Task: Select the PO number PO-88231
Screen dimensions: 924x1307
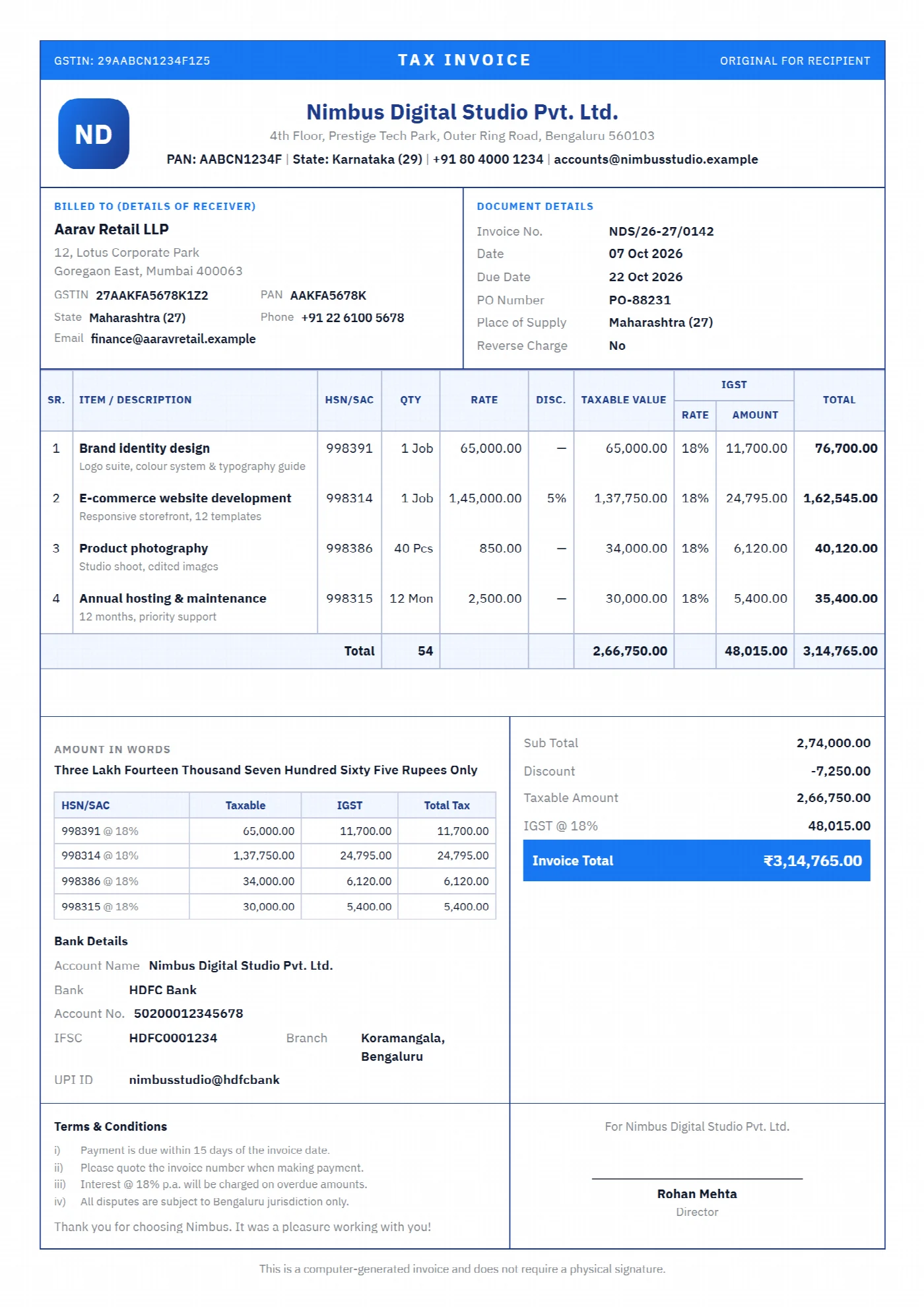Action: pyautogui.click(x=640, y=300)
